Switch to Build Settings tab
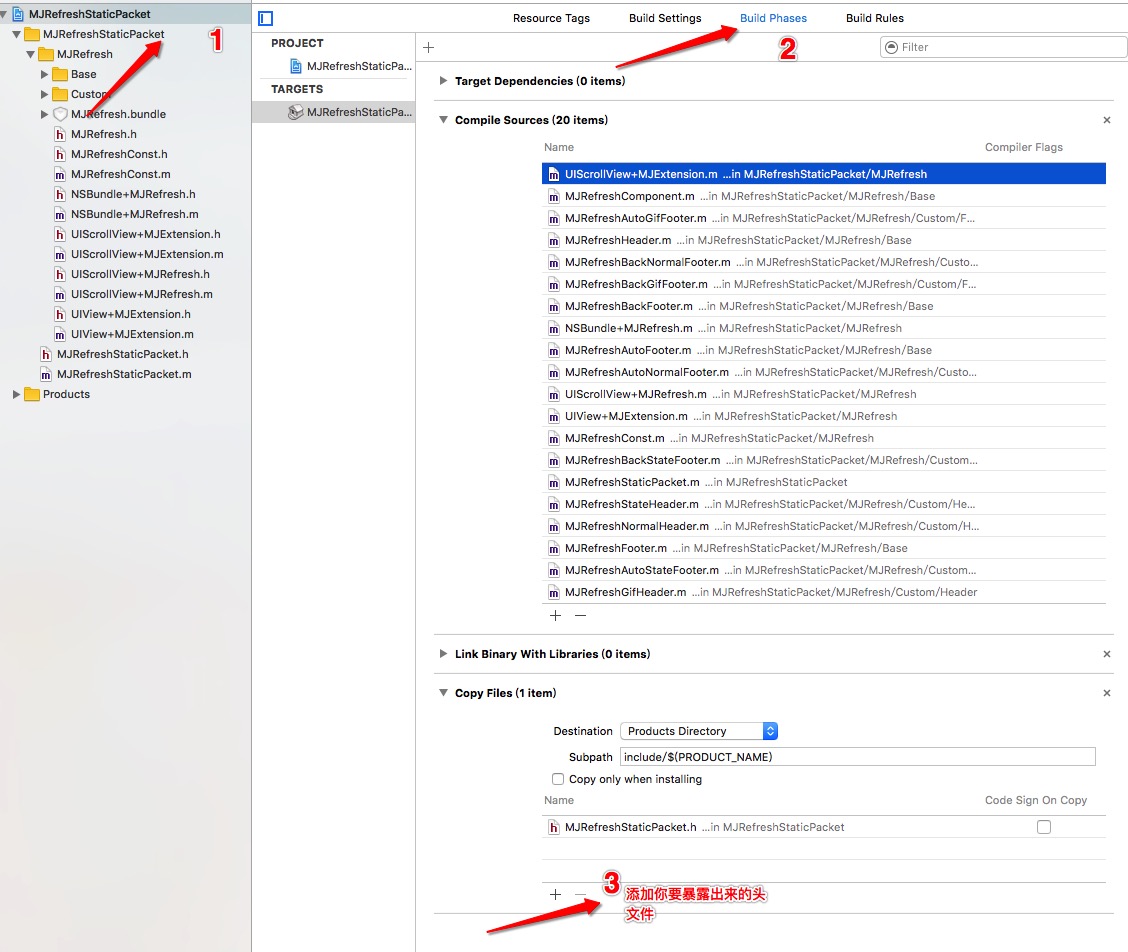Viewport: 1128px width, 952px height. click(665, 19)
